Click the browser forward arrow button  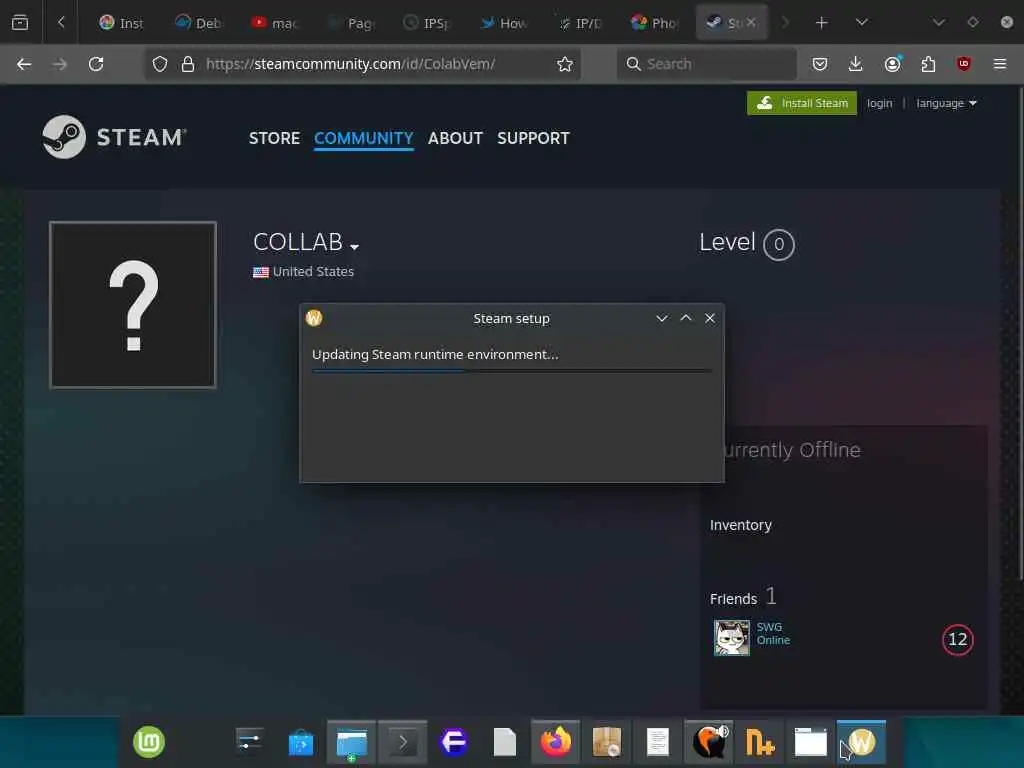(59, 64)
